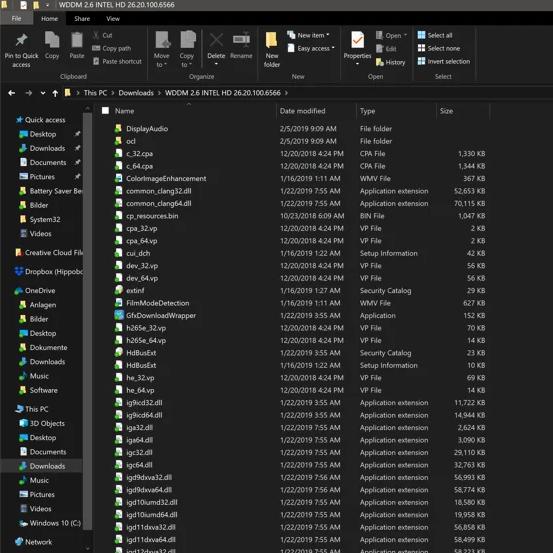
Task: Select the DisplayAudio folder
Action: pos(147,129)
